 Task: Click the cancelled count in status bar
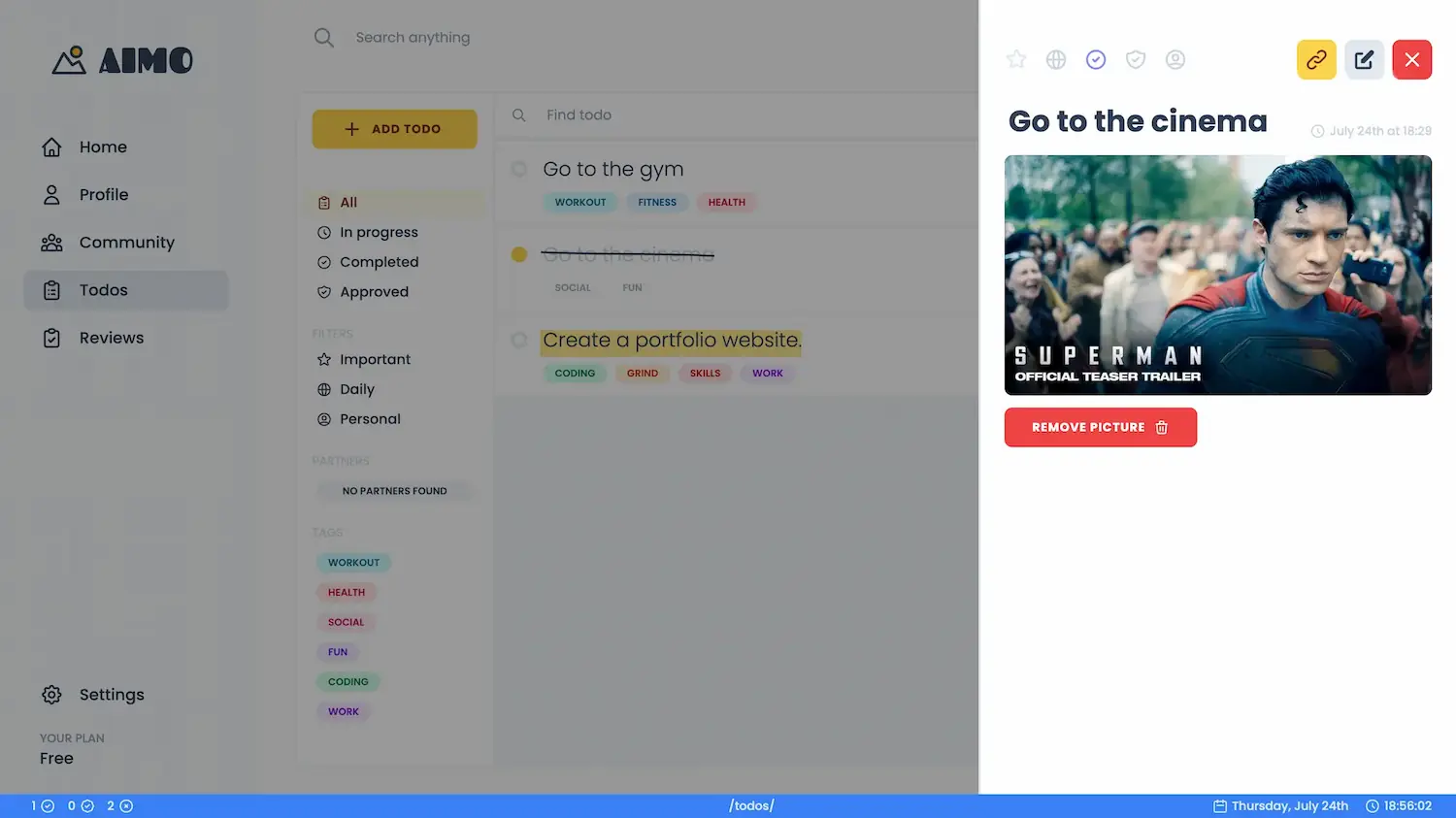(x=120, y=806)
